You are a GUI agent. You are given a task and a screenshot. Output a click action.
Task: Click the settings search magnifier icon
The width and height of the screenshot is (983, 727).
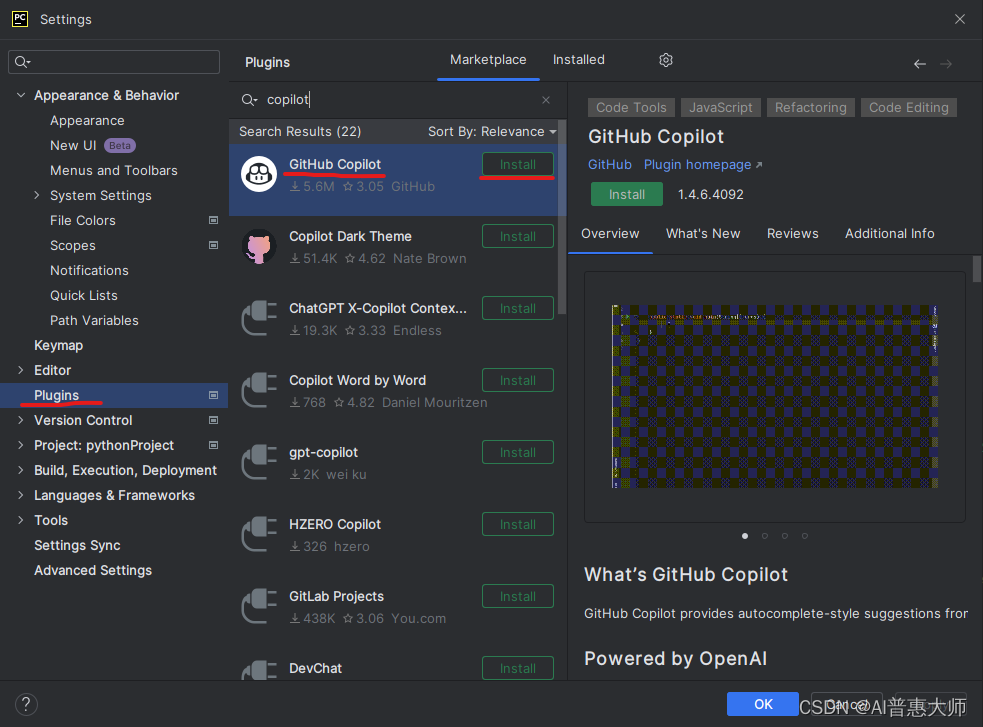point(23,62)
